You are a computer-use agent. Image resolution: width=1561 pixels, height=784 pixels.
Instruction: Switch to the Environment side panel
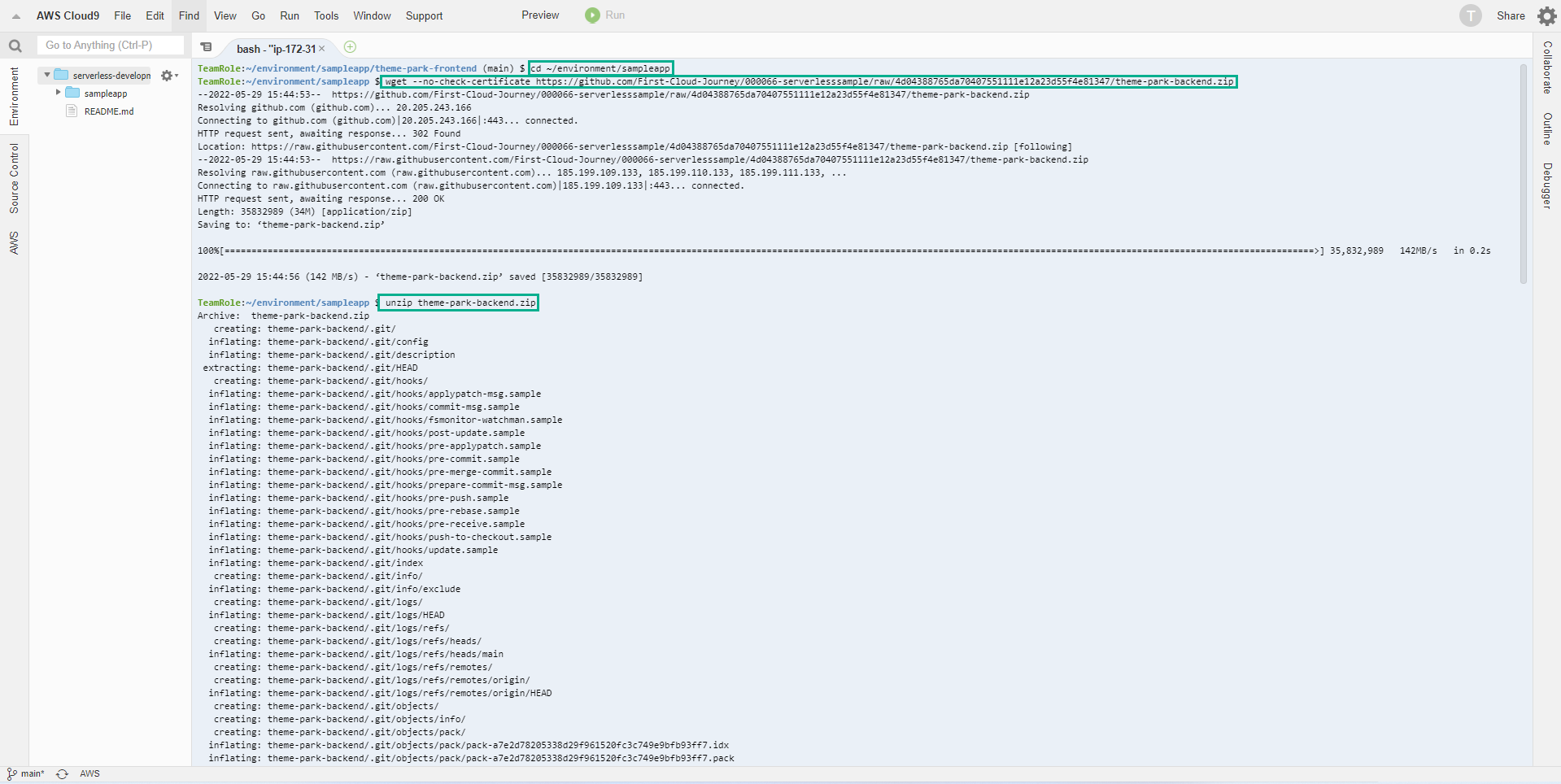pos(14,96)
